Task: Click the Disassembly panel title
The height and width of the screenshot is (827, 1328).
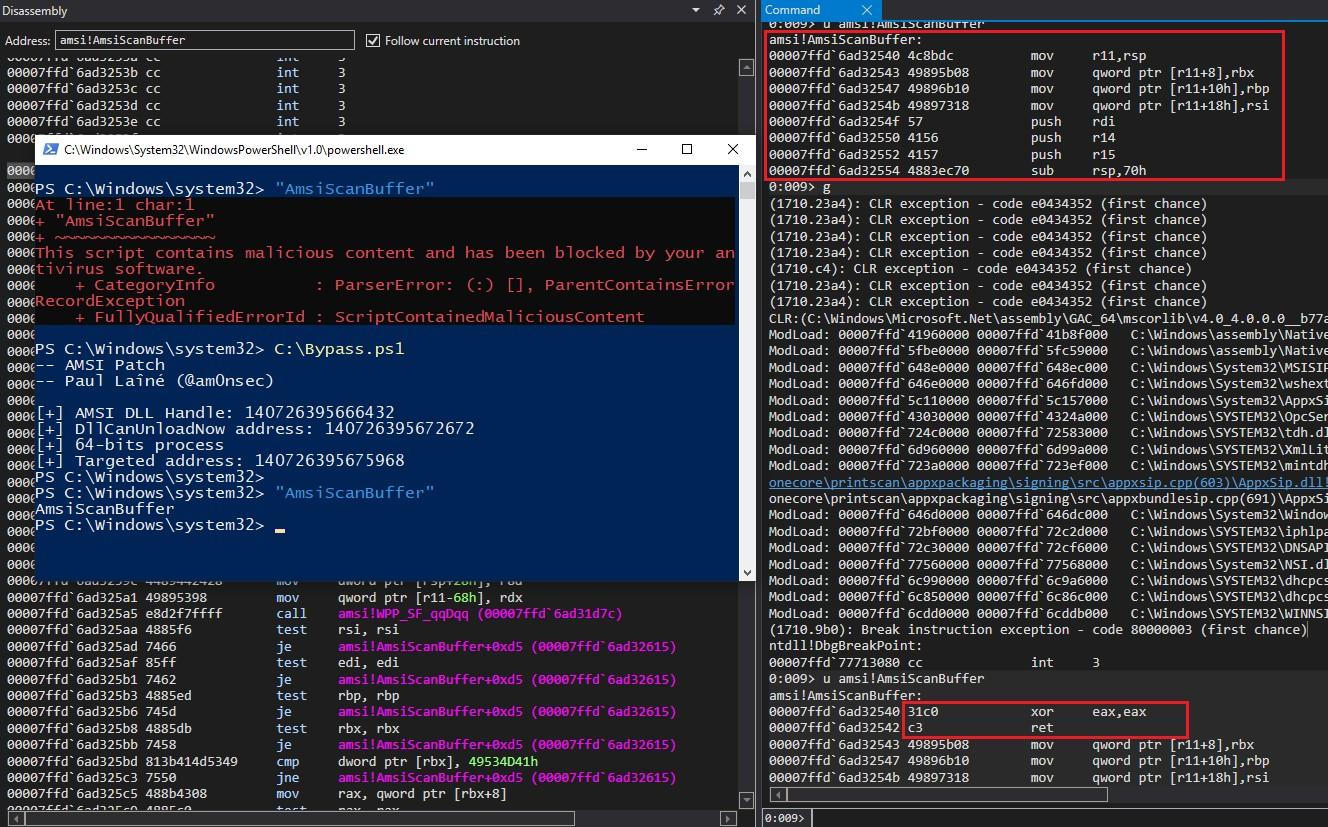Action: pos(35,10)
